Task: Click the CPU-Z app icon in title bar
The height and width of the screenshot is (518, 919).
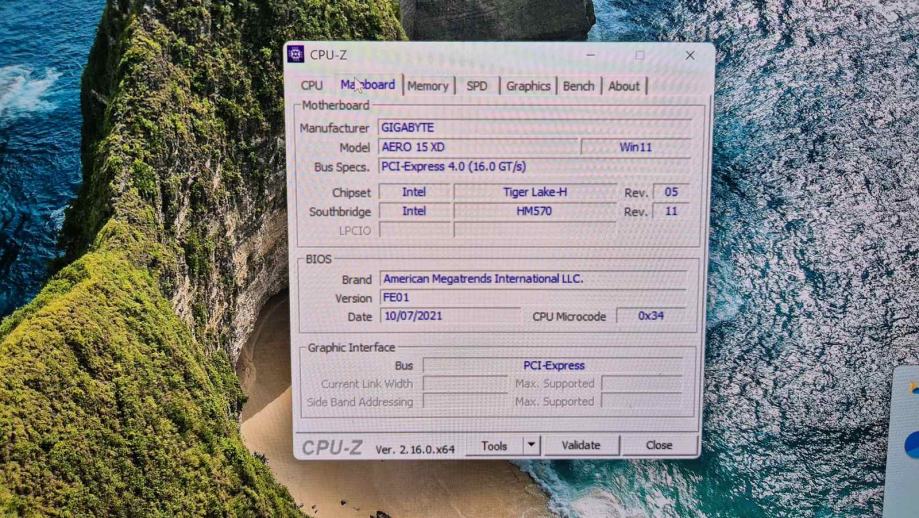Action: point(295,54)
